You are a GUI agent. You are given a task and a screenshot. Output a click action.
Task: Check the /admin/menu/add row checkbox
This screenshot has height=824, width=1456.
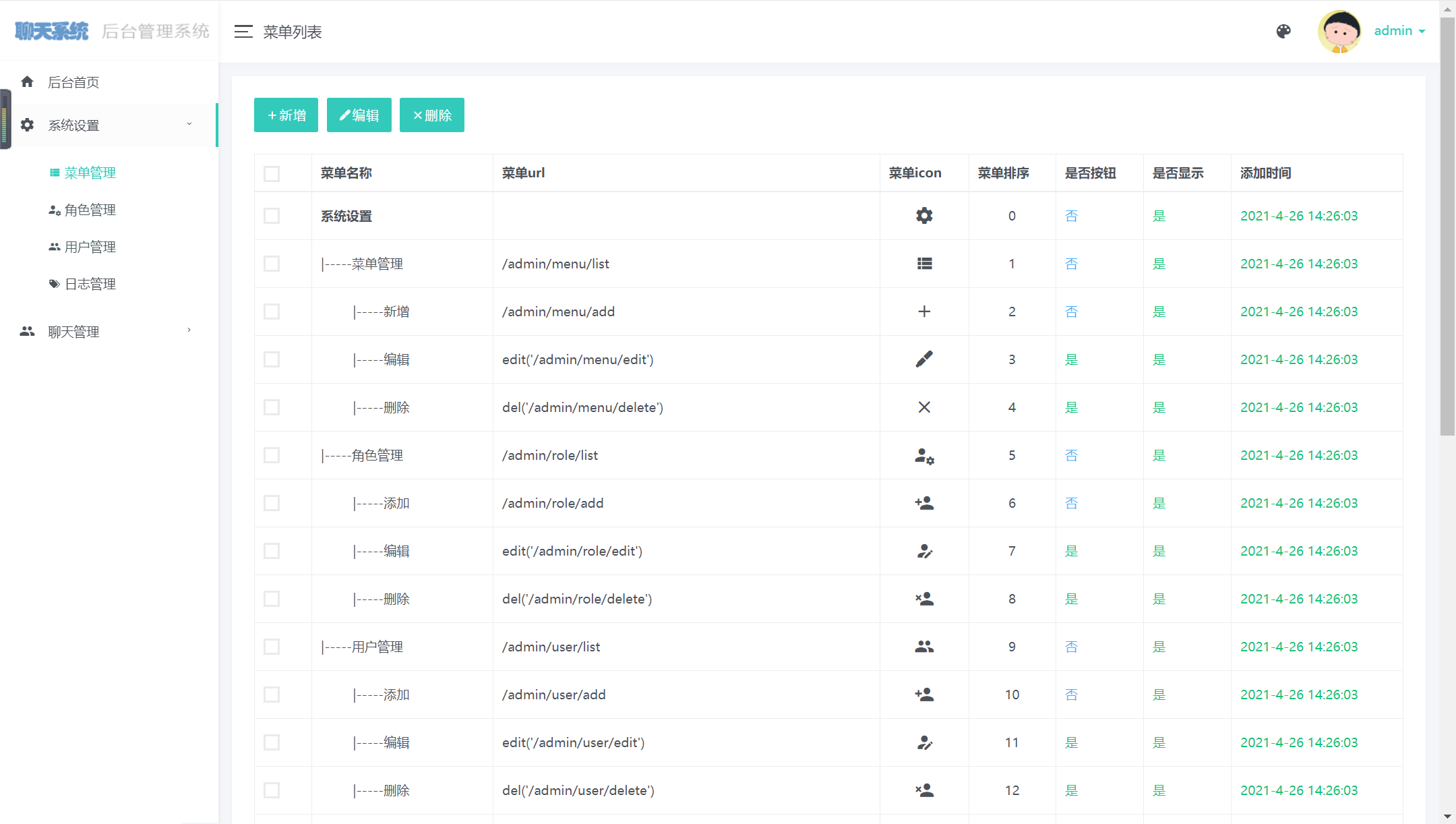(x=272, y=312)
